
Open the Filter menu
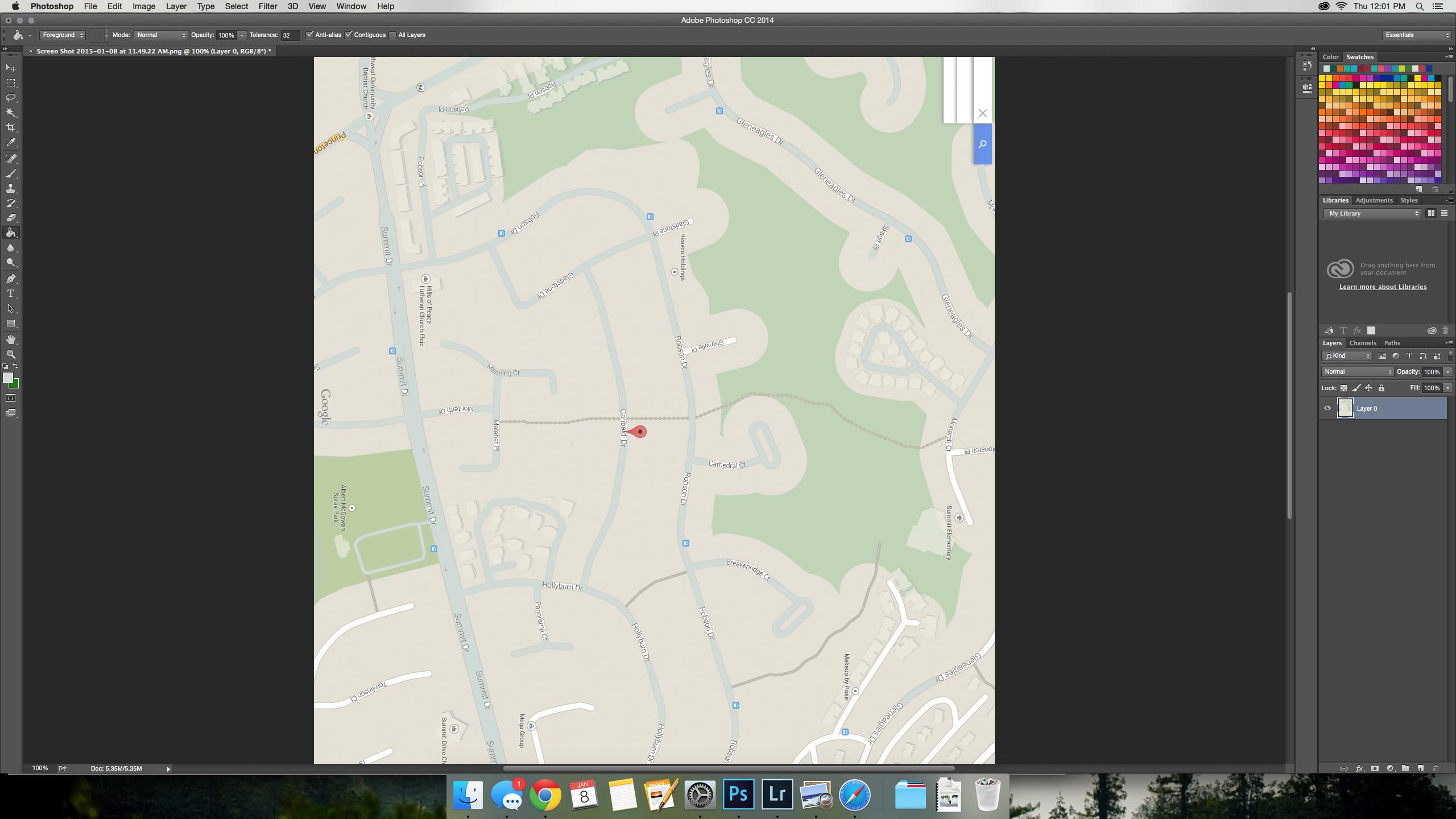pos(267,6)
